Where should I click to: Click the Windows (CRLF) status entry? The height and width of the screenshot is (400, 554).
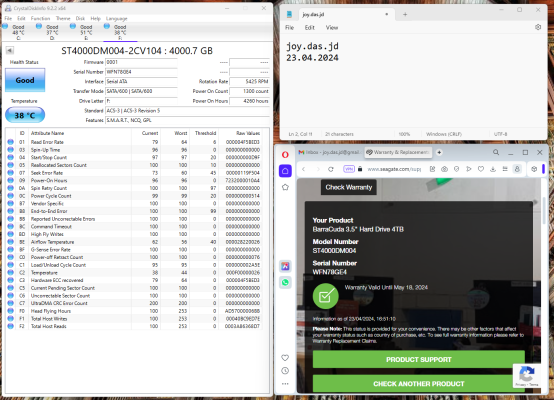444,134
